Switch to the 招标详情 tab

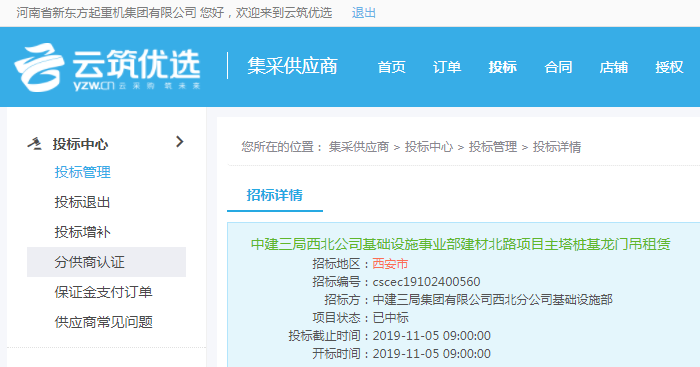point(275,195)
